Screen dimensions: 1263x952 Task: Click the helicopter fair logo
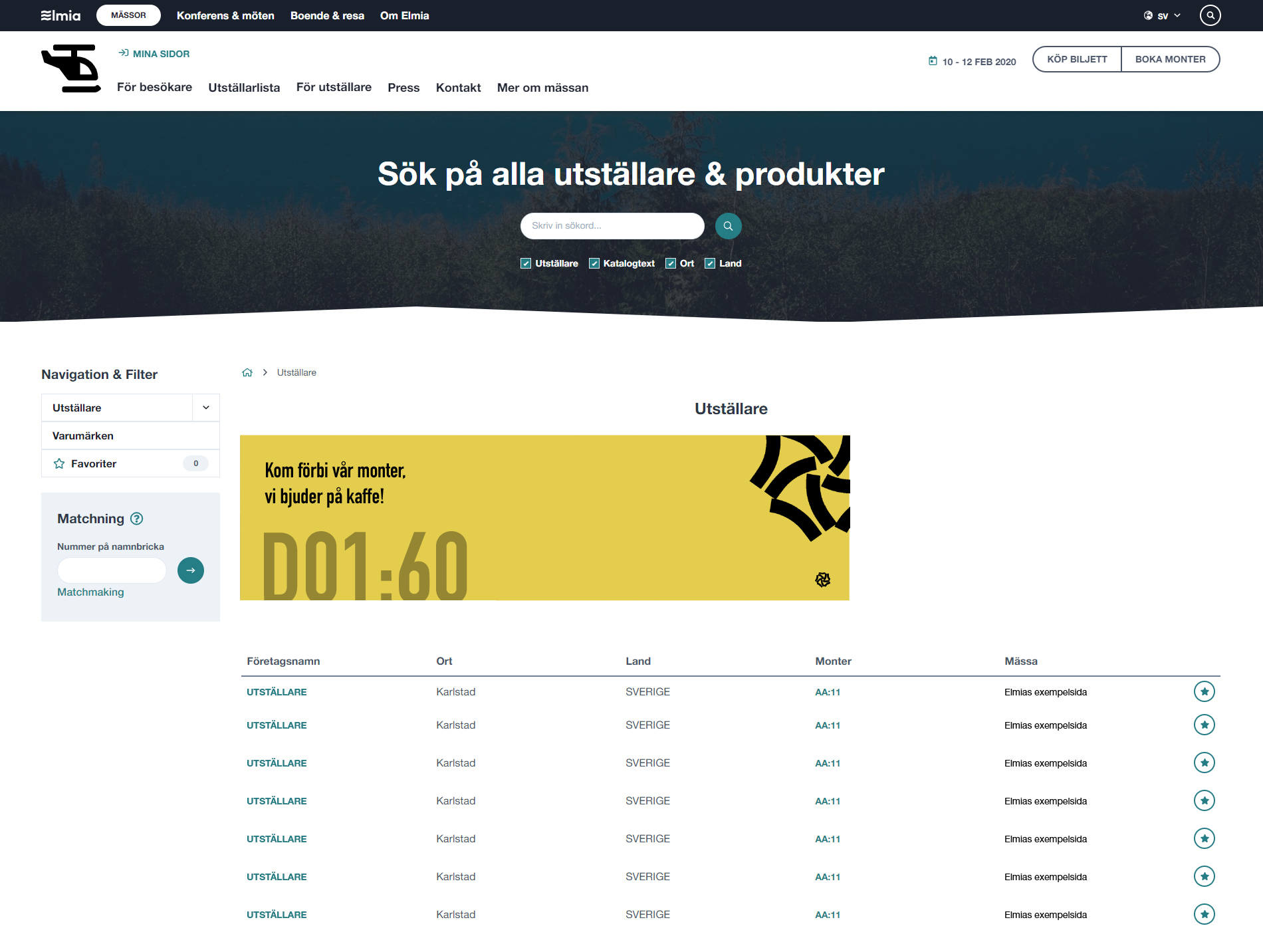click(71, 68)
